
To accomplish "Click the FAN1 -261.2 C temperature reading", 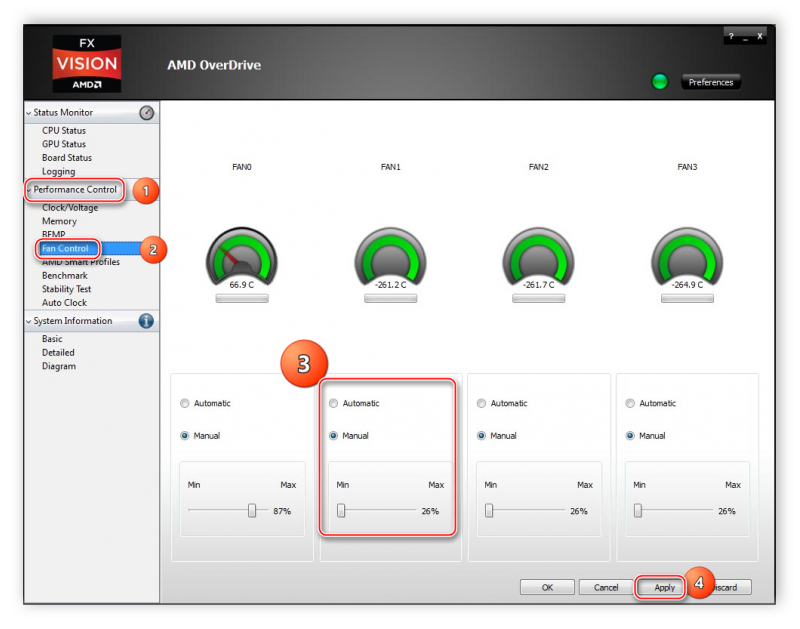I will click(x=390, y=285).
